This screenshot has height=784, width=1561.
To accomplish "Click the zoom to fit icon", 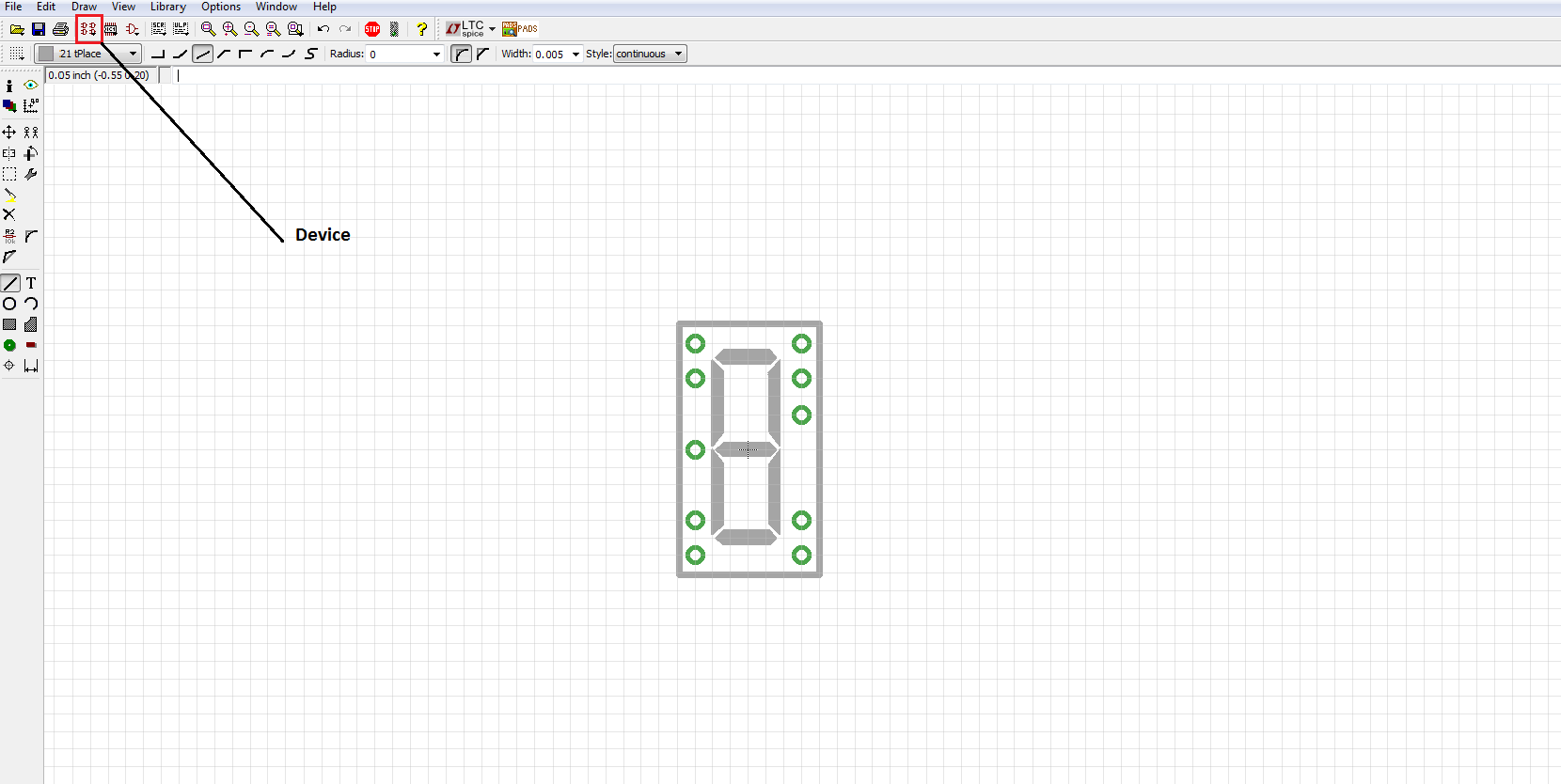I will point(209,29).
